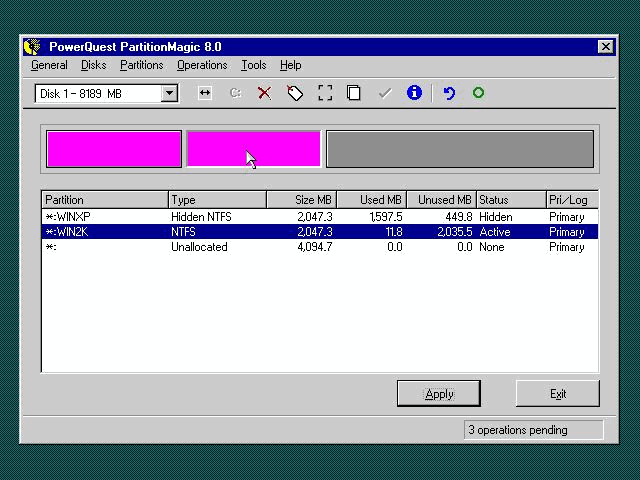Open the Operations menu
The image size is (640, 480).
pyautogui.click(x=202, y=65)
